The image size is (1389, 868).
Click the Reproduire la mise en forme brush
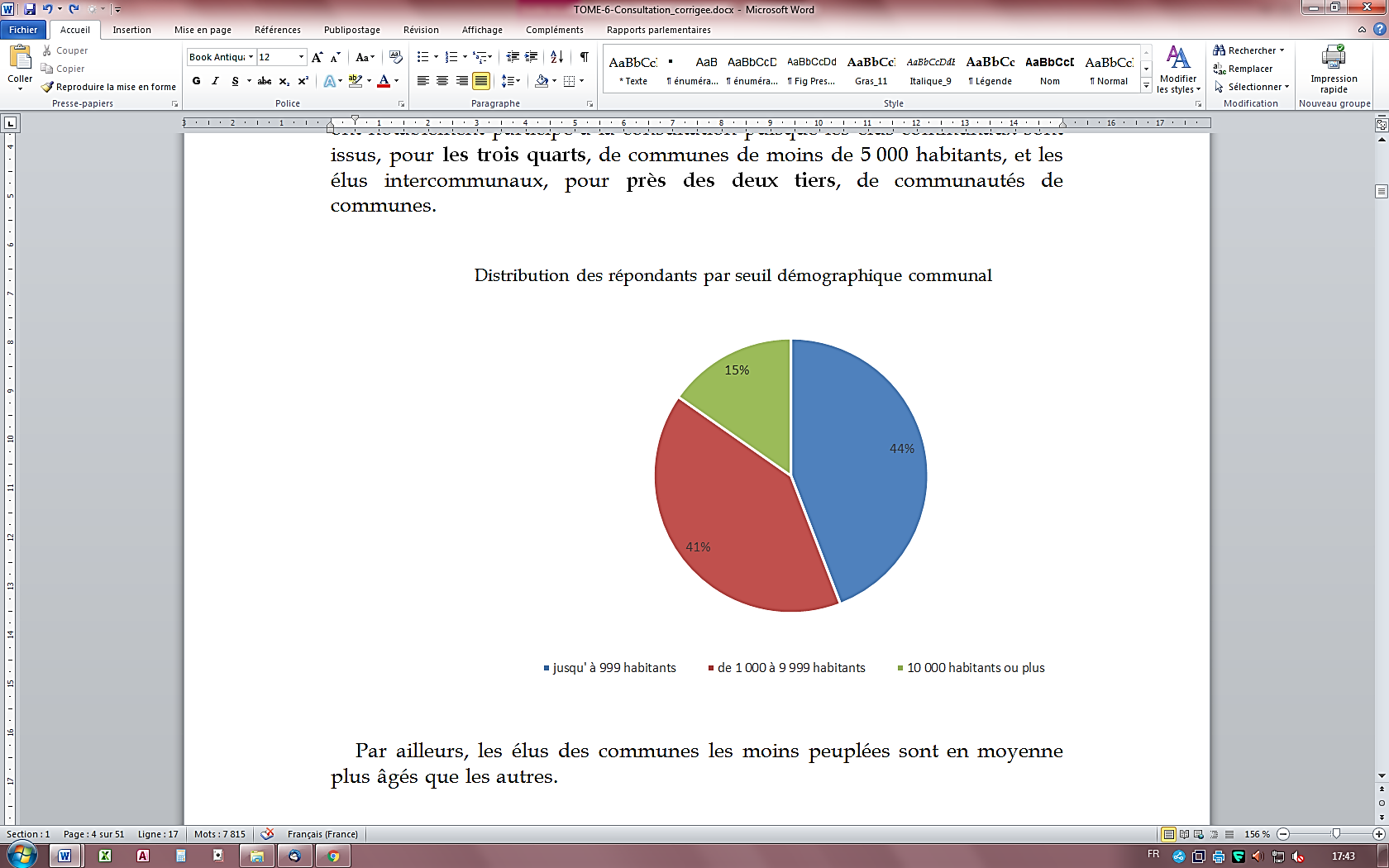pos(108,87)
